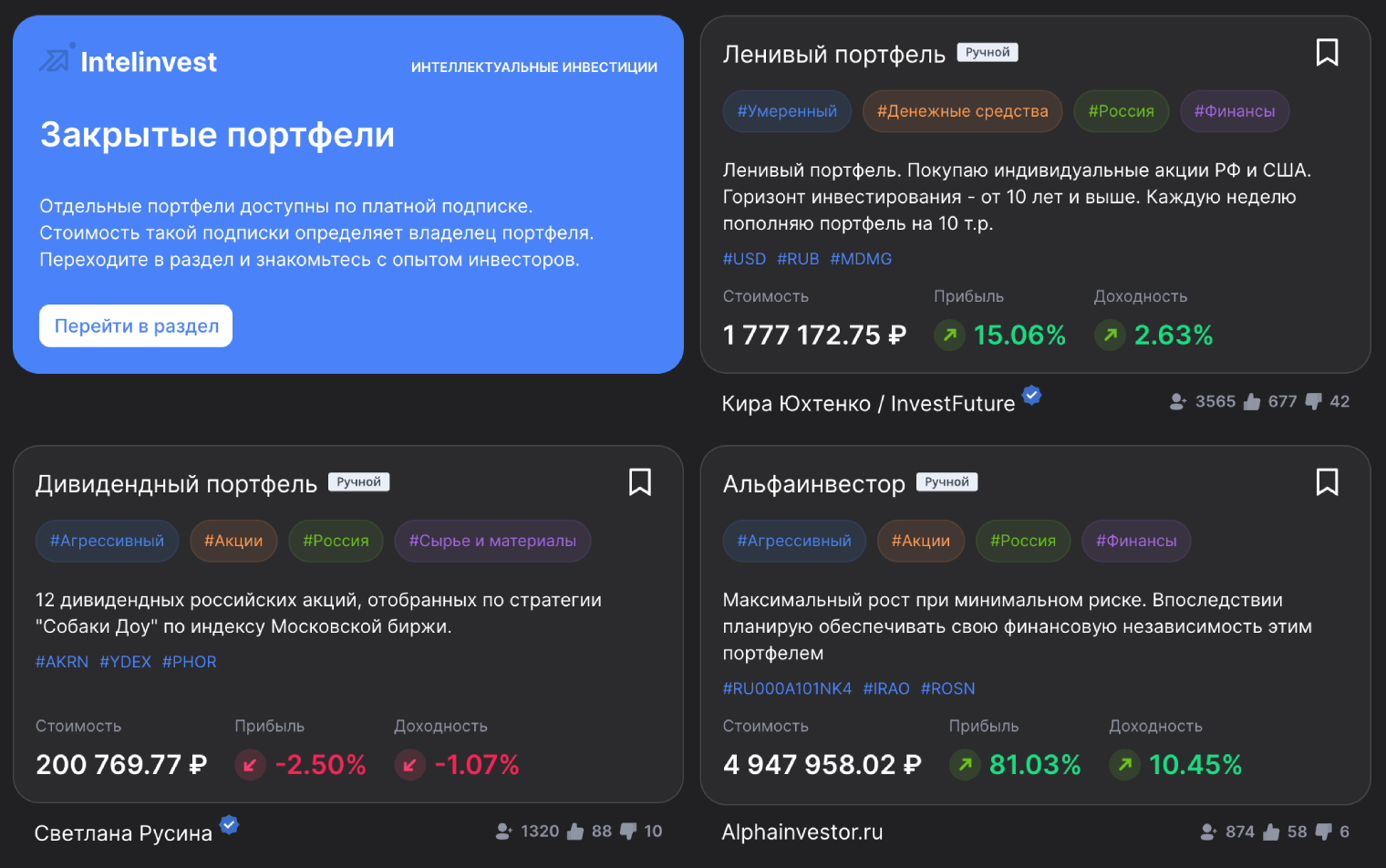Open author Кира Юхтенко / InvestFuture
Screen dimensions: 1386x868
868,404
